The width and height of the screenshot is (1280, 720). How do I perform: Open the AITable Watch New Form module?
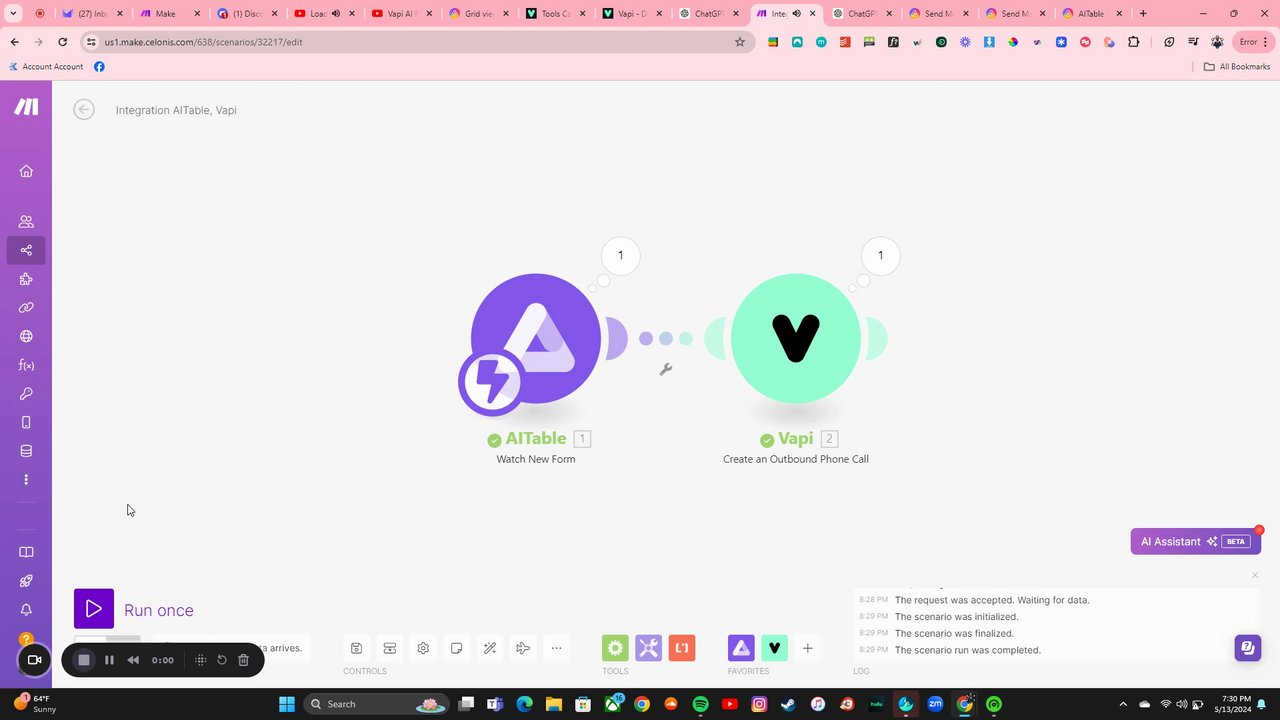click(x=536, y=338)
